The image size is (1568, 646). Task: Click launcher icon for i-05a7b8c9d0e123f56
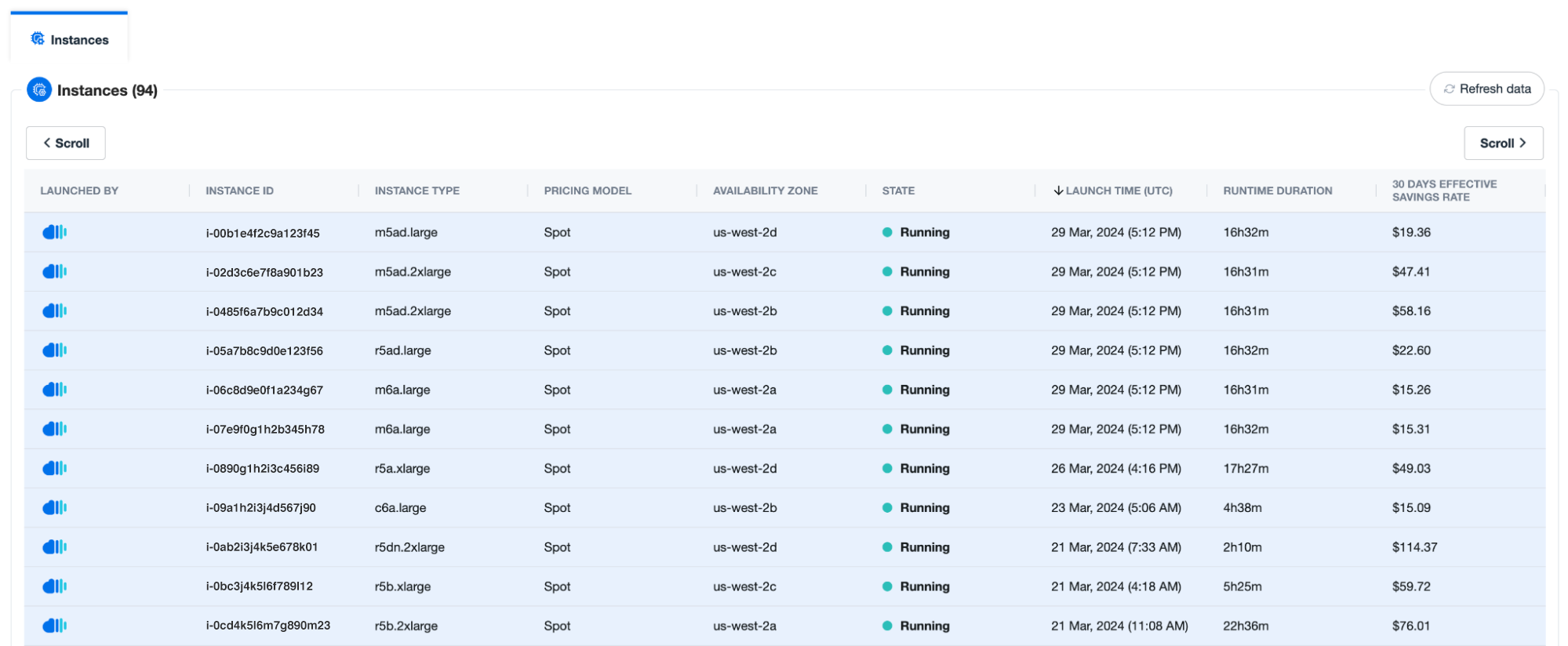point(54,350)
